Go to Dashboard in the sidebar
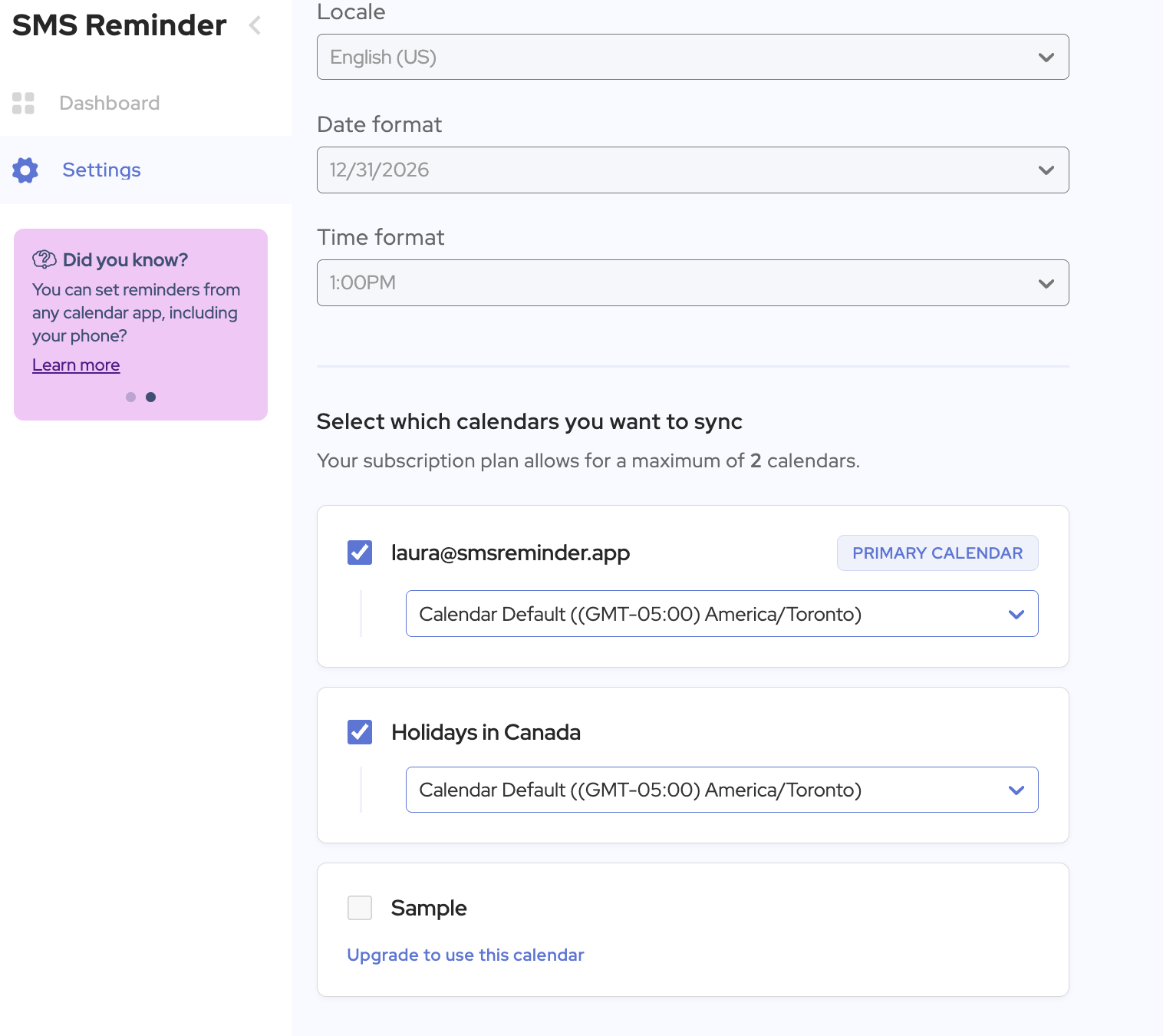The width and height of the screenshot is (1163, 1036). 109,104
